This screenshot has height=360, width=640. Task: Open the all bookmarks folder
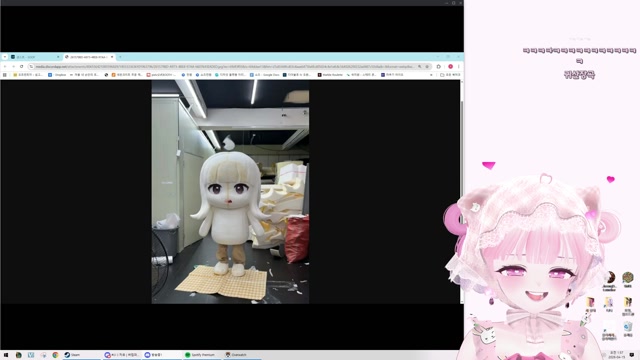point(450,75)
